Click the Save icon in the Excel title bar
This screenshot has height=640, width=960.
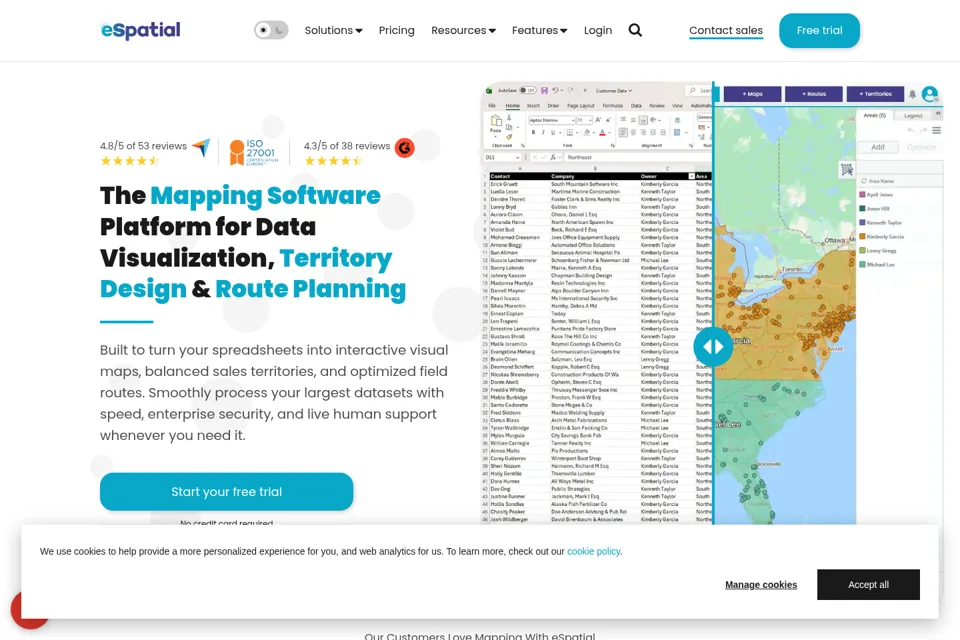click(544, 91)
